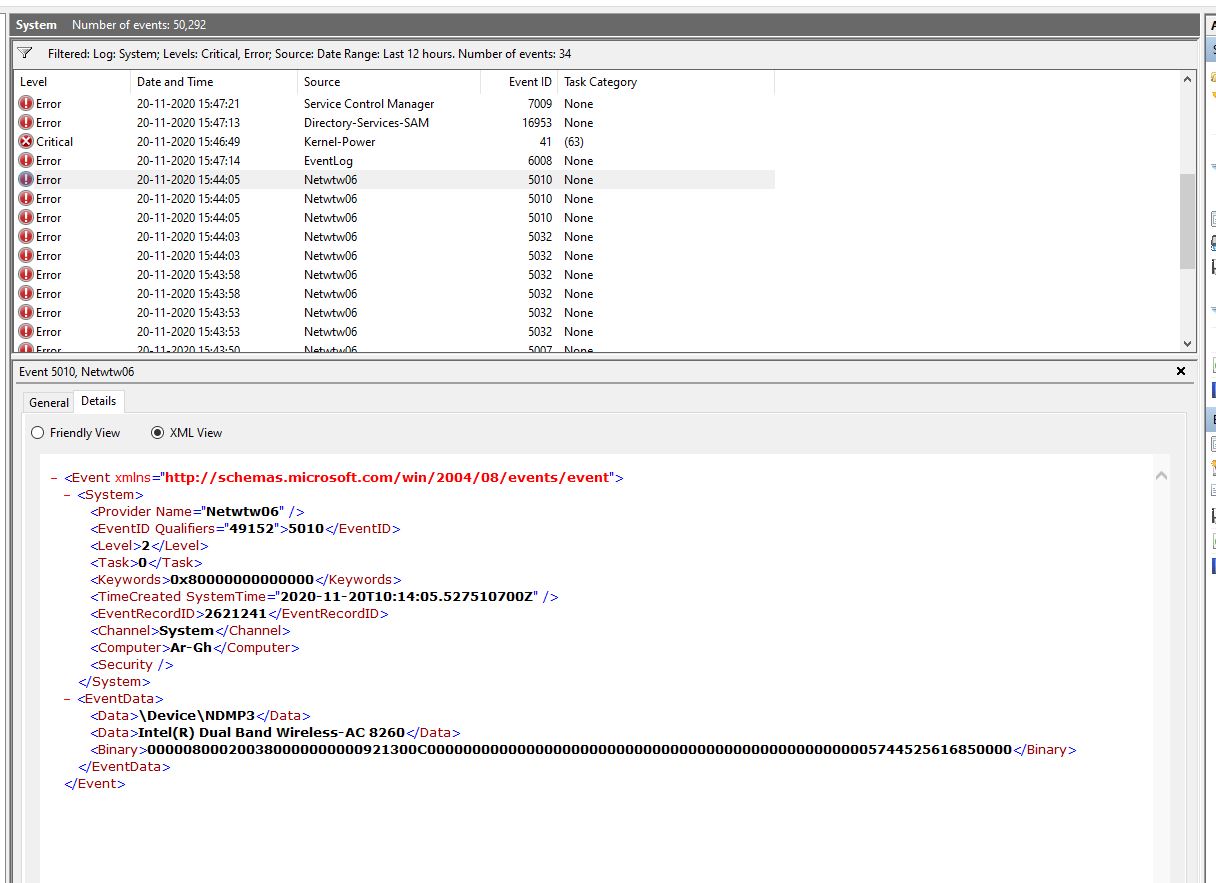Click the Security XML element
Screen dimensions: 1216x883
pyautogui.click(x=132, y=665)
